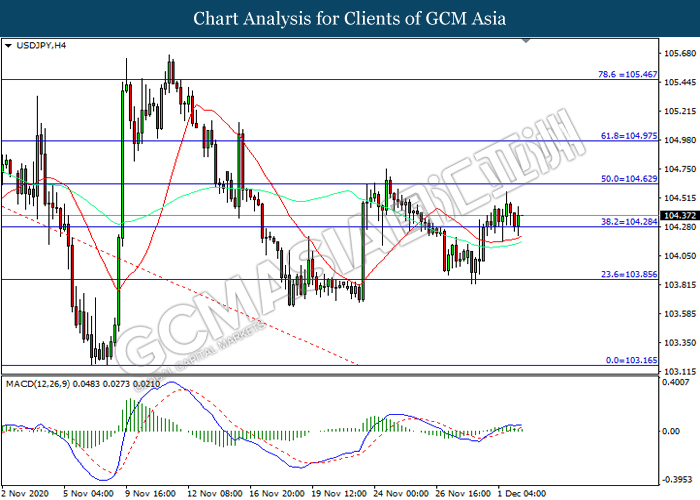
Task: Click the 2 Nov 2020 date label
Action: tap(25, 493)
